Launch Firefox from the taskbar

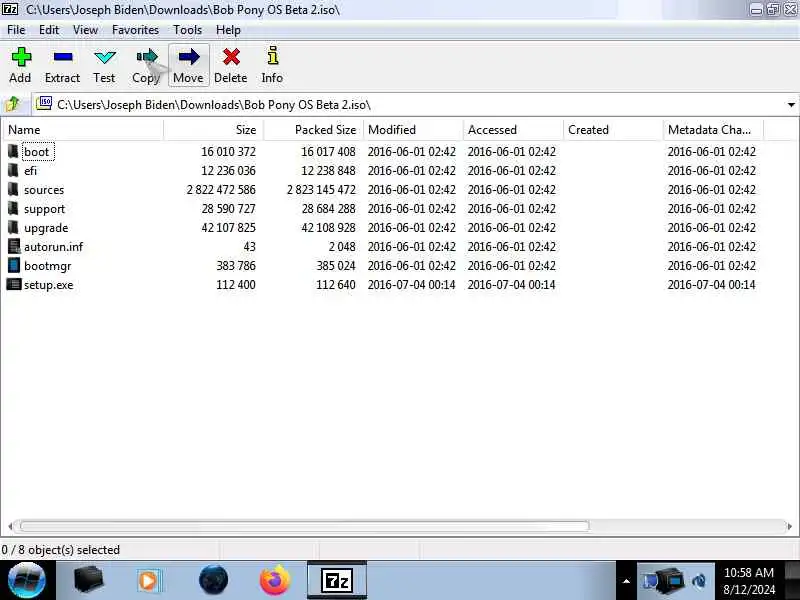click(x=274, y=581)
